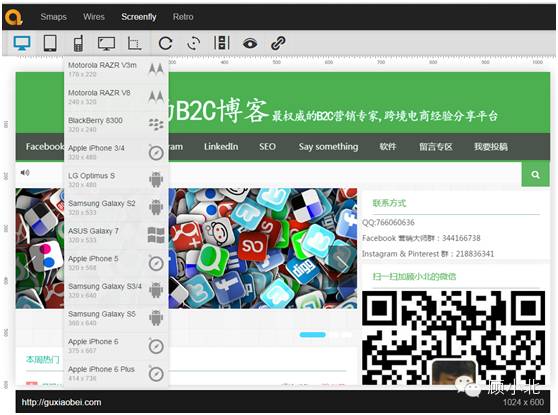Toggle the eye visibility icon in the toolbar
Screen dimensions: 558x415
coord(250,43)
